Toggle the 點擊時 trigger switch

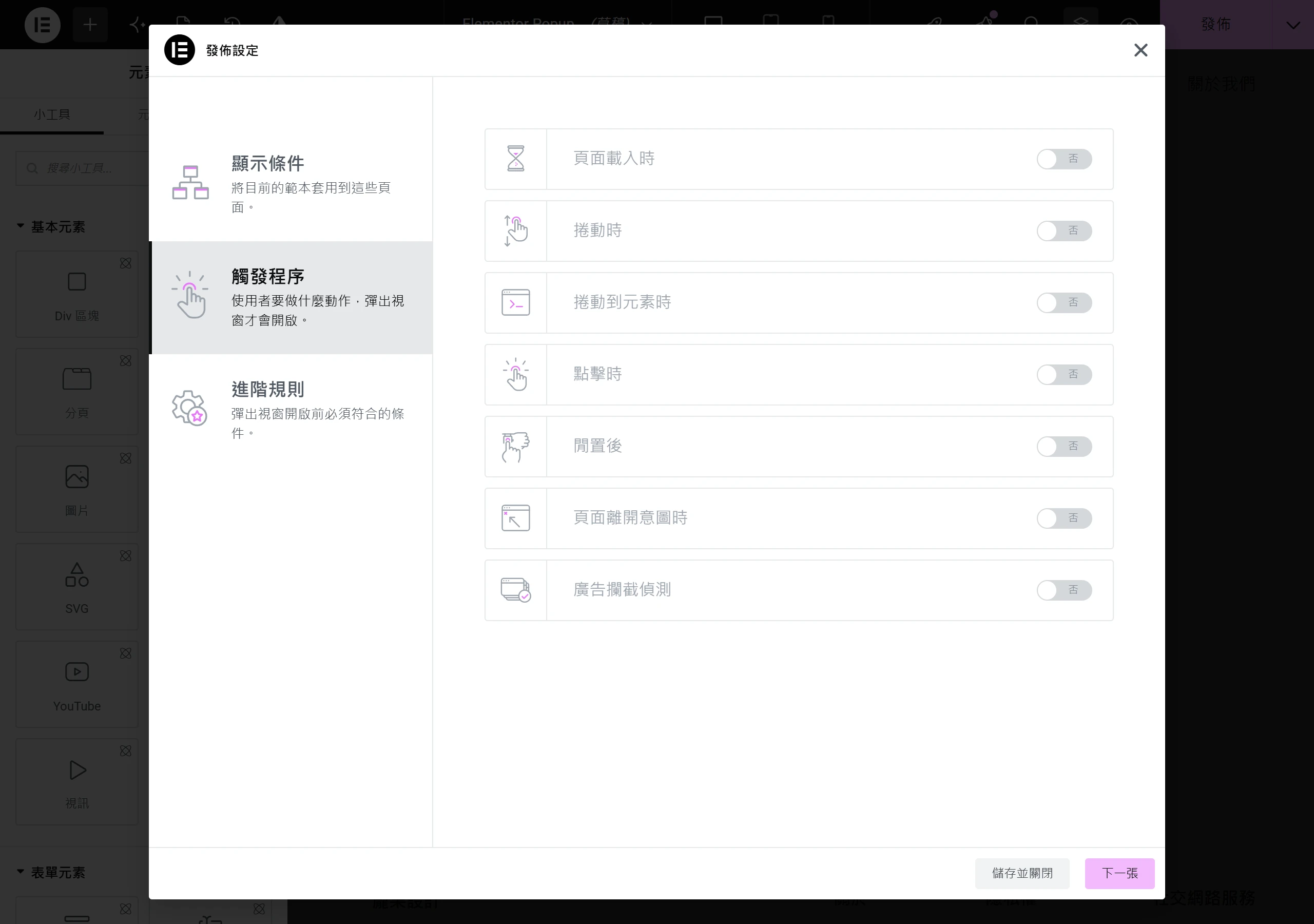1064,374
